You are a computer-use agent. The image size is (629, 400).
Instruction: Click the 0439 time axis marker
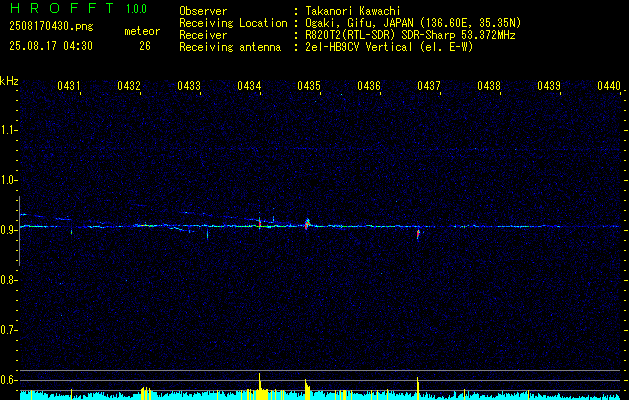549,85
